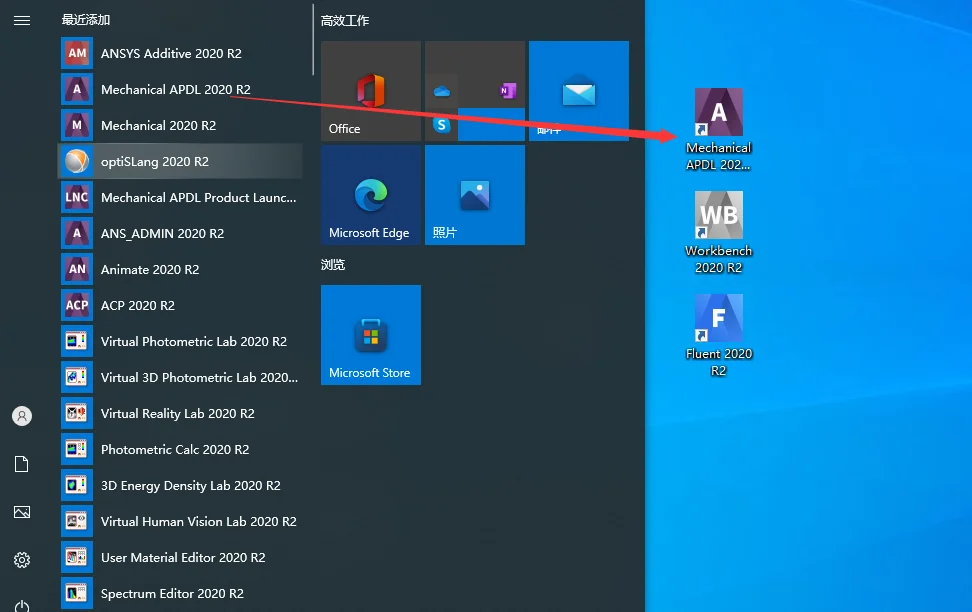
Task: Expand the Start menu hamburger navigation
Action: tap(22, 20)
